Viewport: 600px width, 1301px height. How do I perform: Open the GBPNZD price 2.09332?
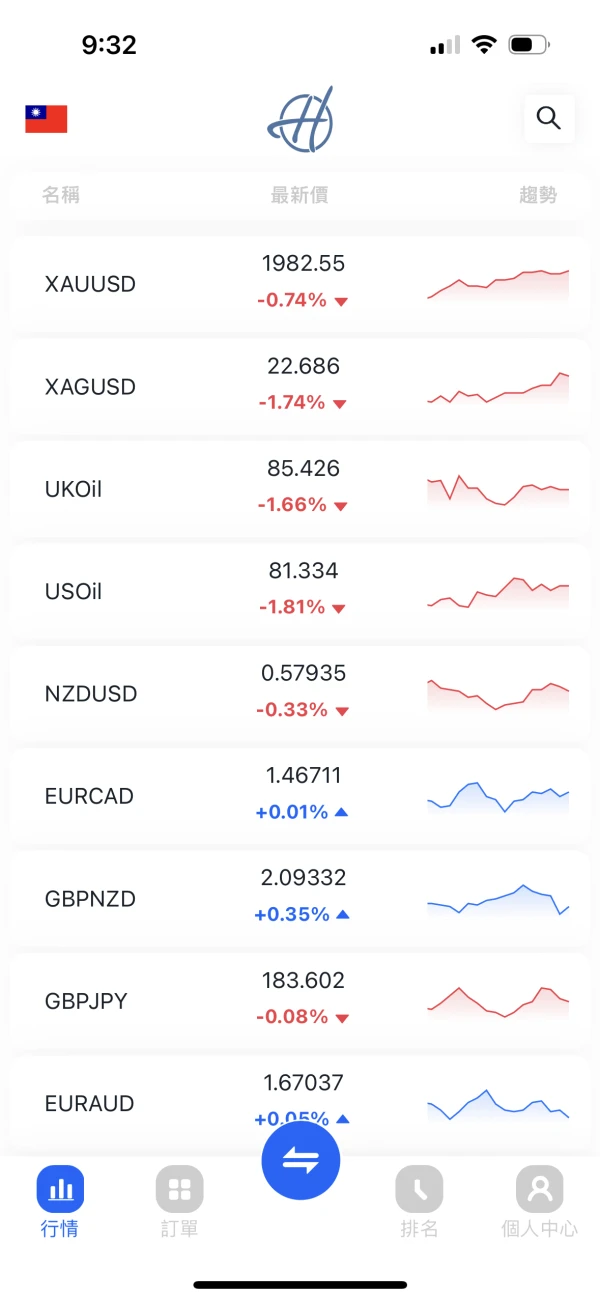coord(303,878)
